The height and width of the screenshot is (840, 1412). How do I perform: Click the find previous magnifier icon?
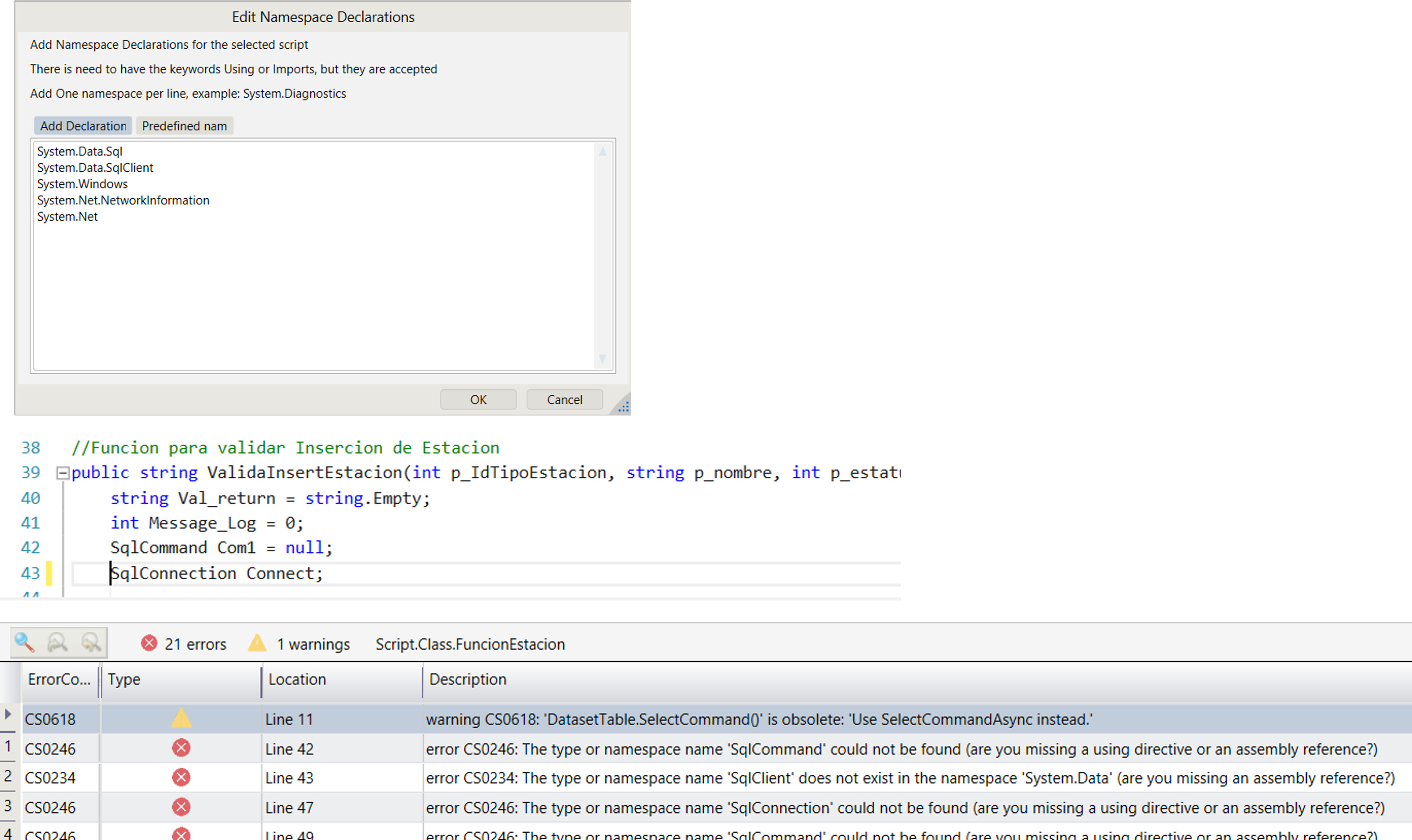pyautogui.click(x=91, y=643)
